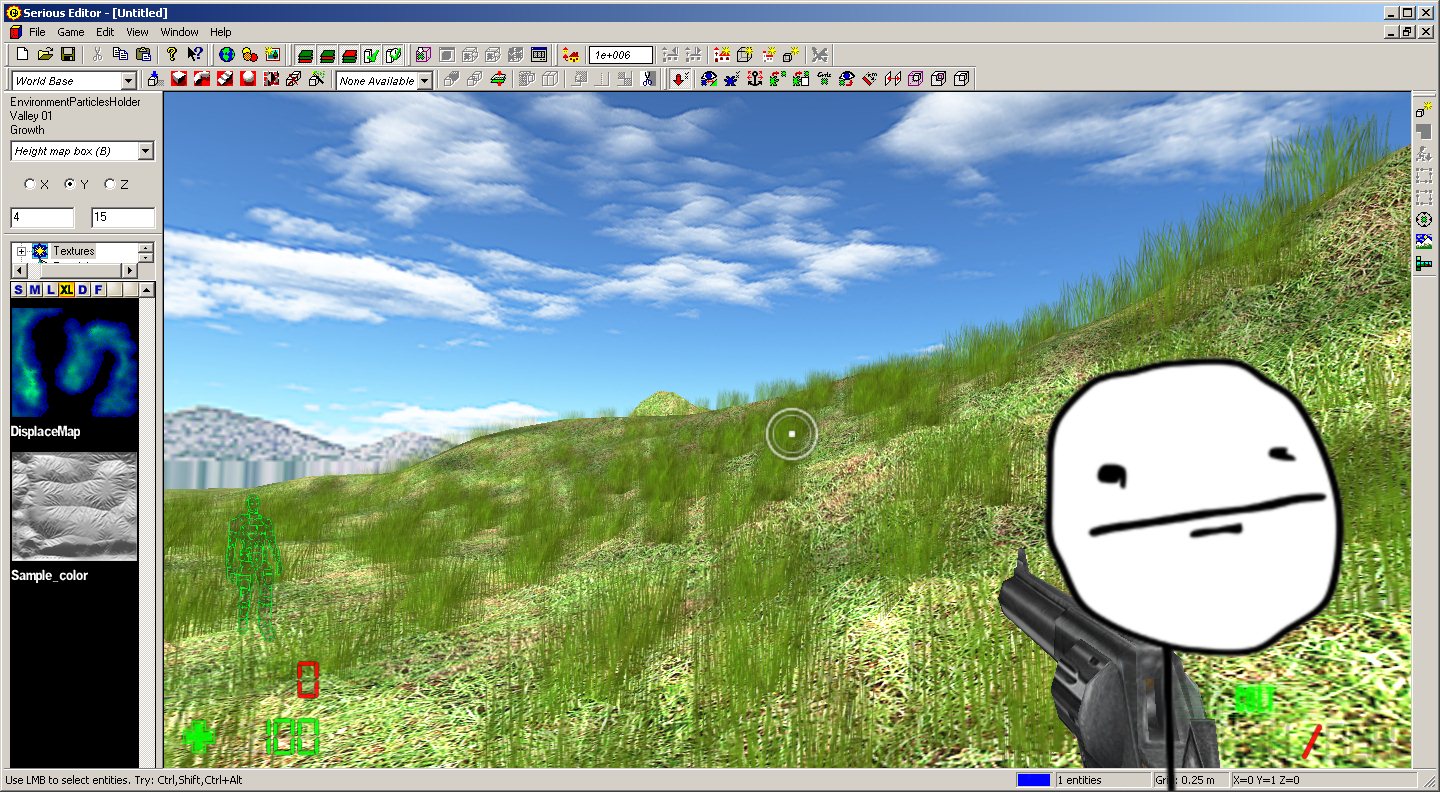
Task: Click the red ball primitive icon
Action: (x=247, y=79)
